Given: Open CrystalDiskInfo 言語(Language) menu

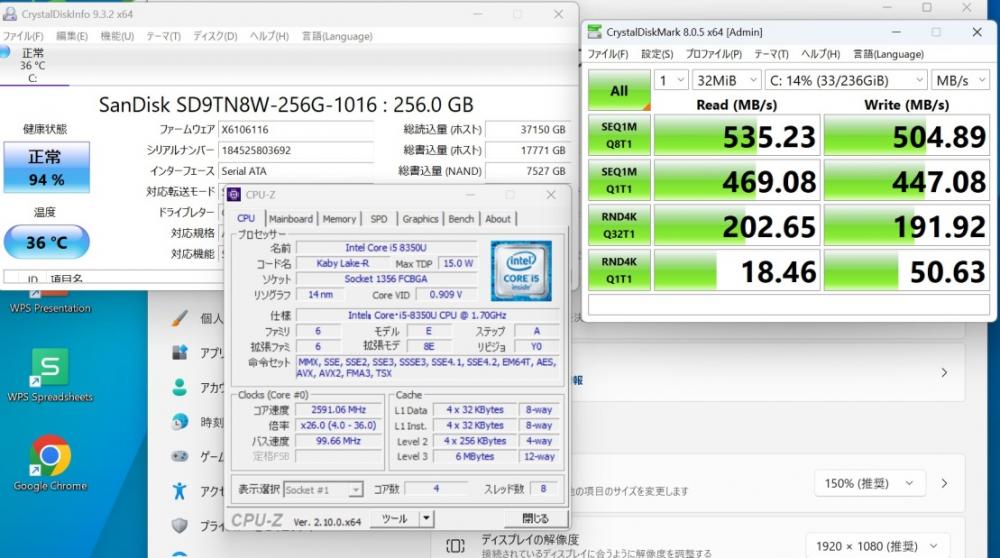Looking at the screenshot, I should [x=337, y=36].
